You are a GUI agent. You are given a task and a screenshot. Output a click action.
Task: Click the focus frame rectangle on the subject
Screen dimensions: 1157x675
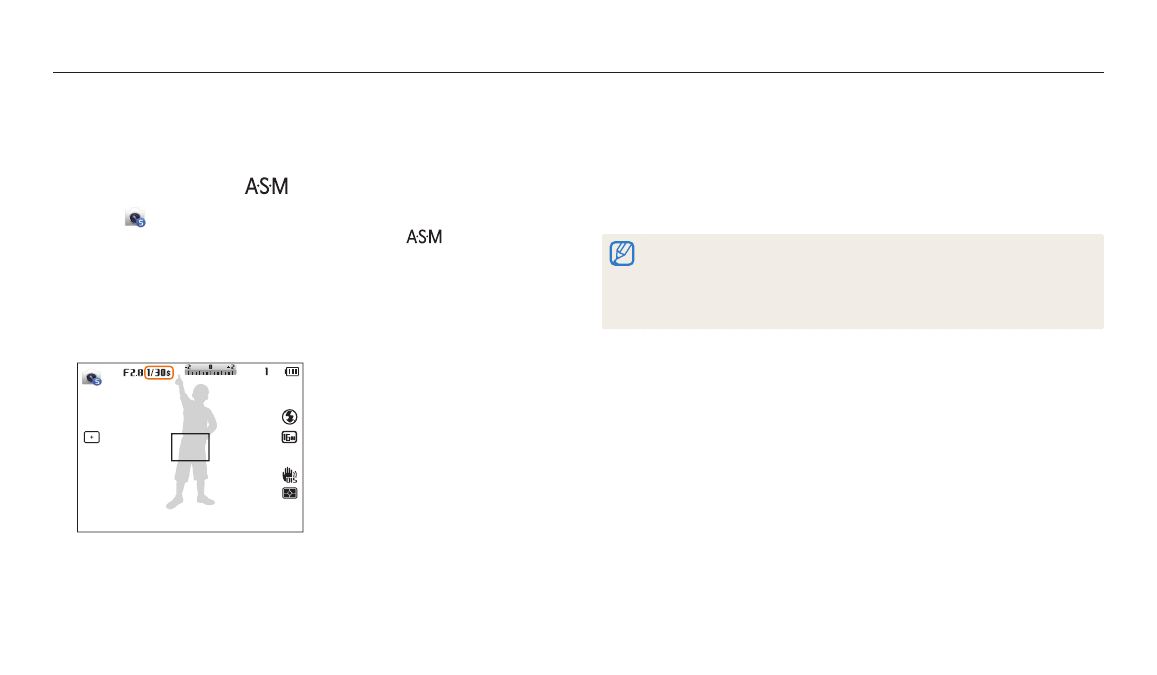tap(189, 447)
